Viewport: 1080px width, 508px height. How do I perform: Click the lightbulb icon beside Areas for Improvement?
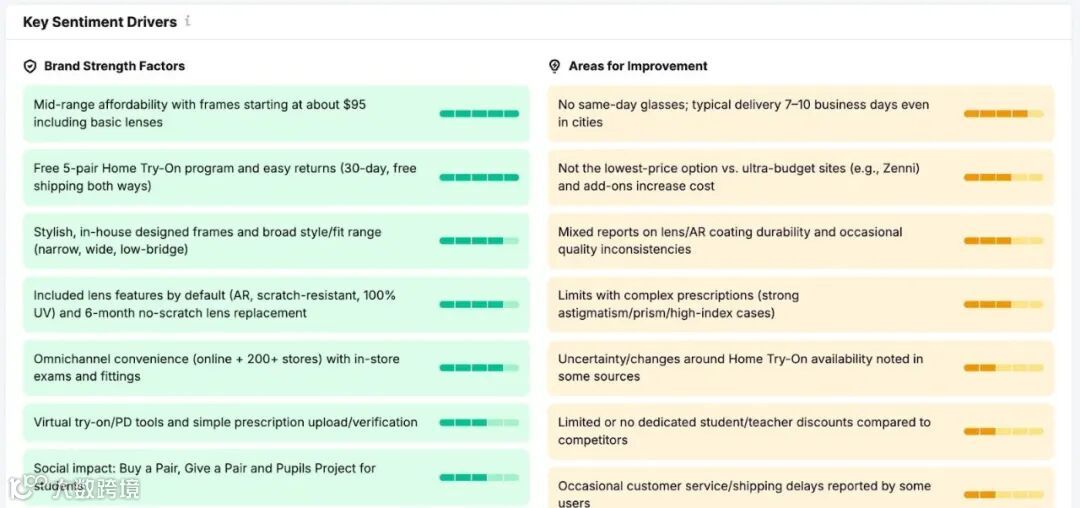pos(555,66)
